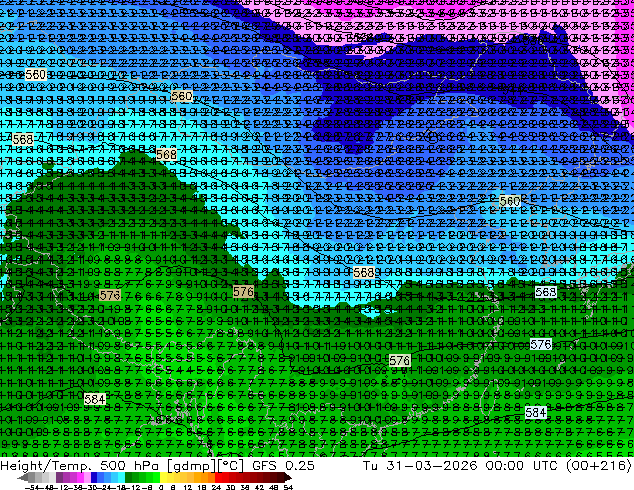Click the '-54' legend tick label
The width and height of the screenshot is (634, 490).
34,487
